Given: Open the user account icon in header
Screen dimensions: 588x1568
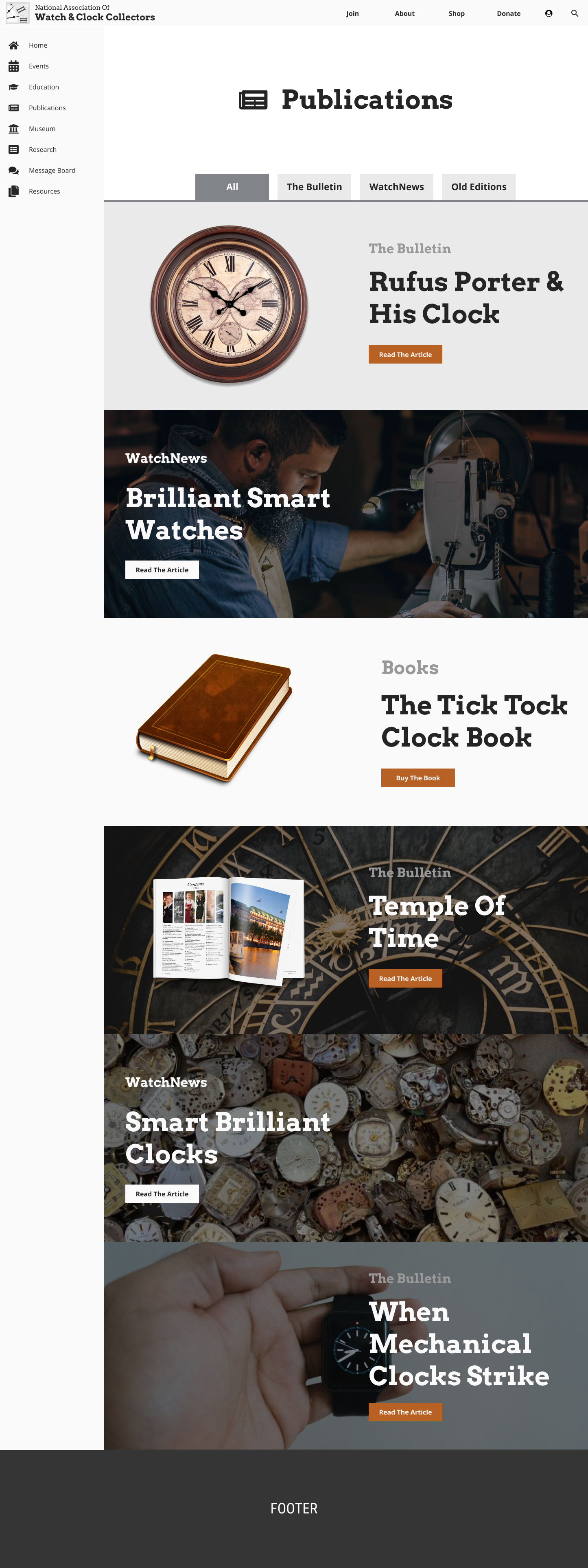Looking at the screenshot, I should (x=549, y=13).
